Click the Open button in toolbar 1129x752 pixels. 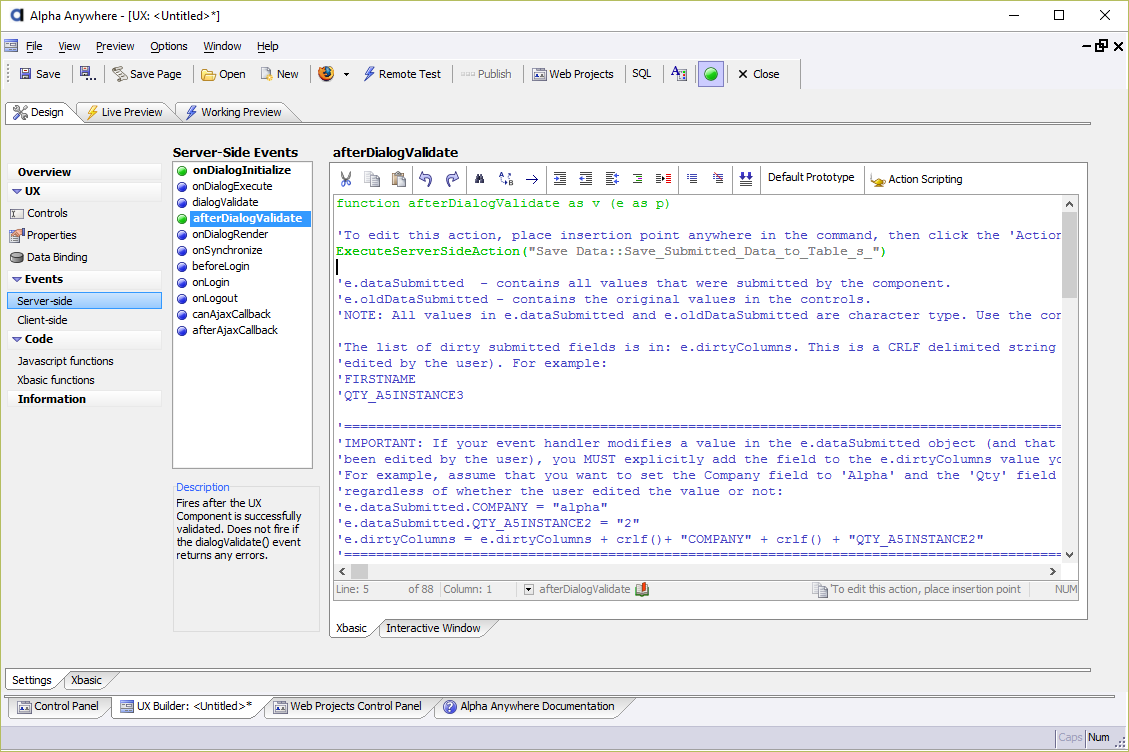tap(223, 73)
